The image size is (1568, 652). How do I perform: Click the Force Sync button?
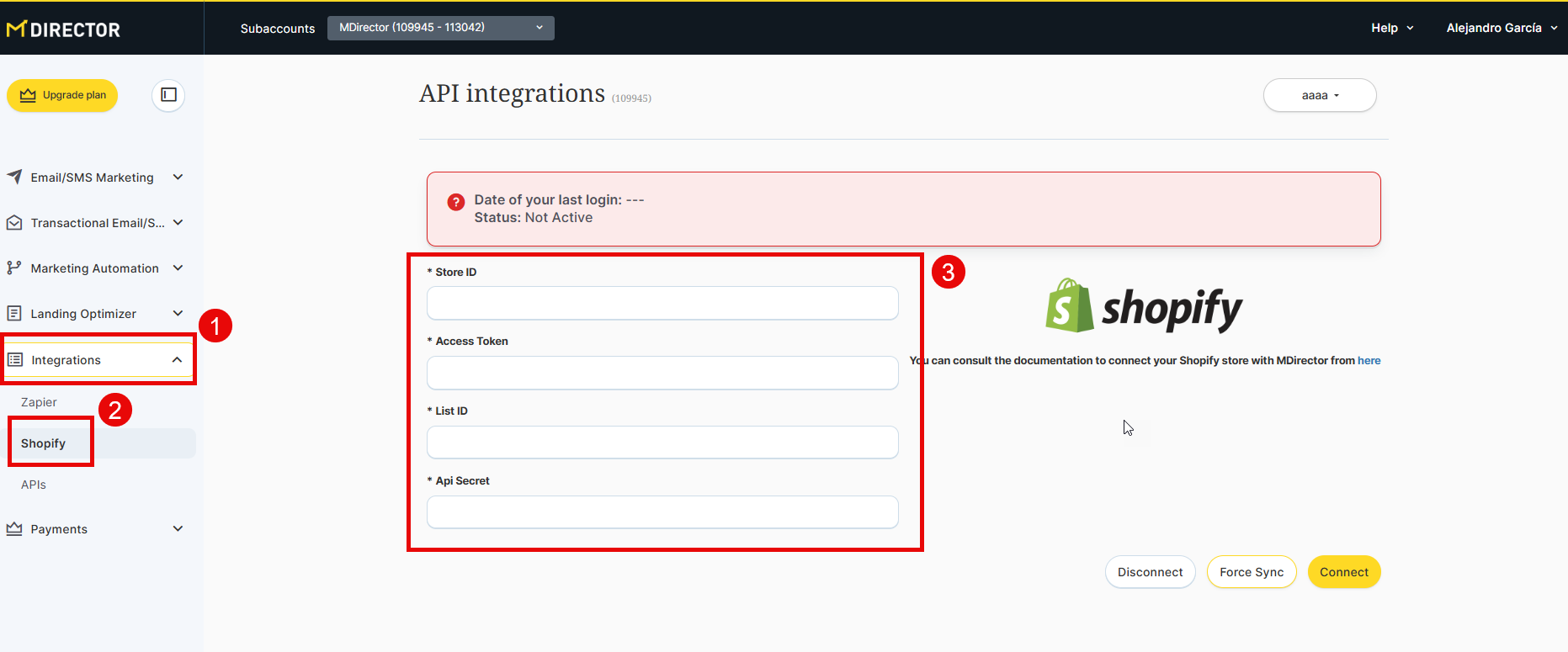[x=1251, y=572]
